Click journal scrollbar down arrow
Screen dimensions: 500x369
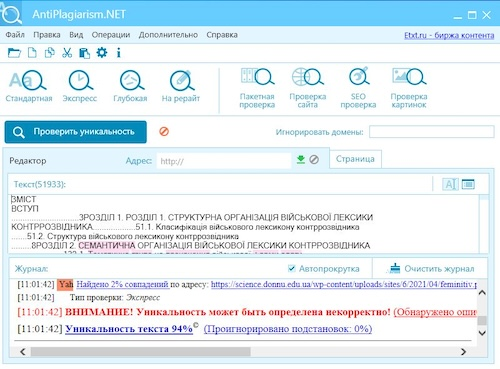coord(482,333)
